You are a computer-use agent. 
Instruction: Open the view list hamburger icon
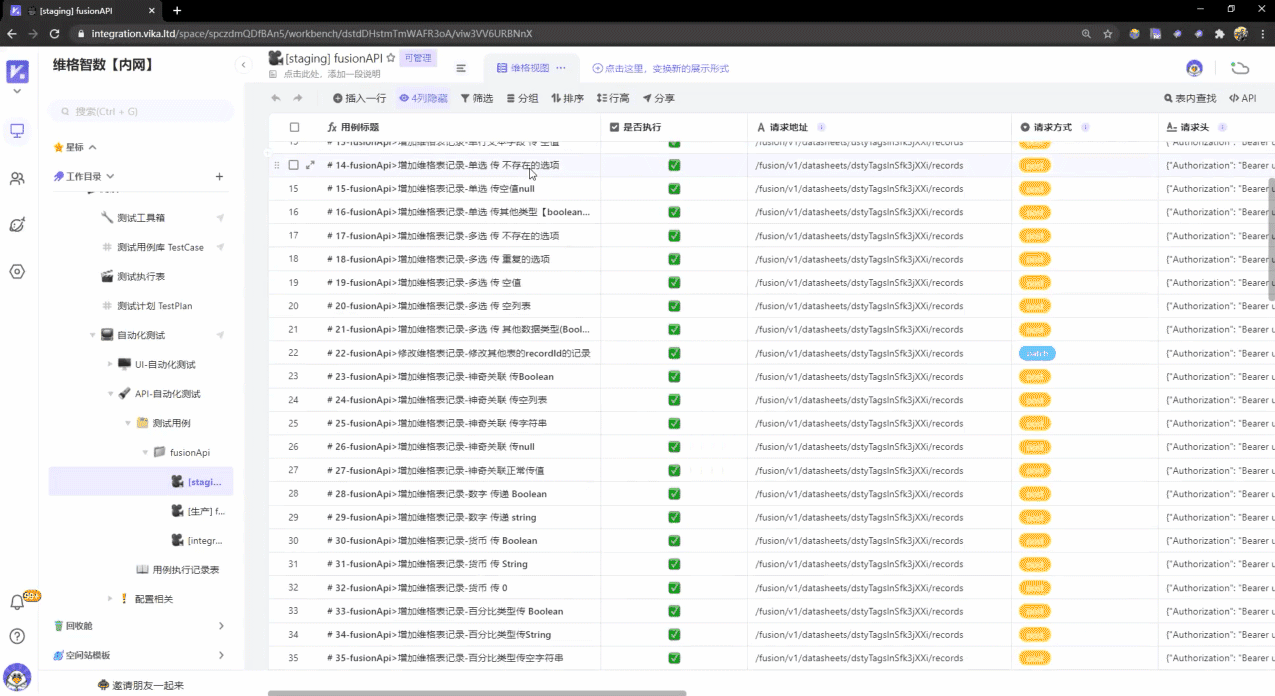click(x=461, y=68)
